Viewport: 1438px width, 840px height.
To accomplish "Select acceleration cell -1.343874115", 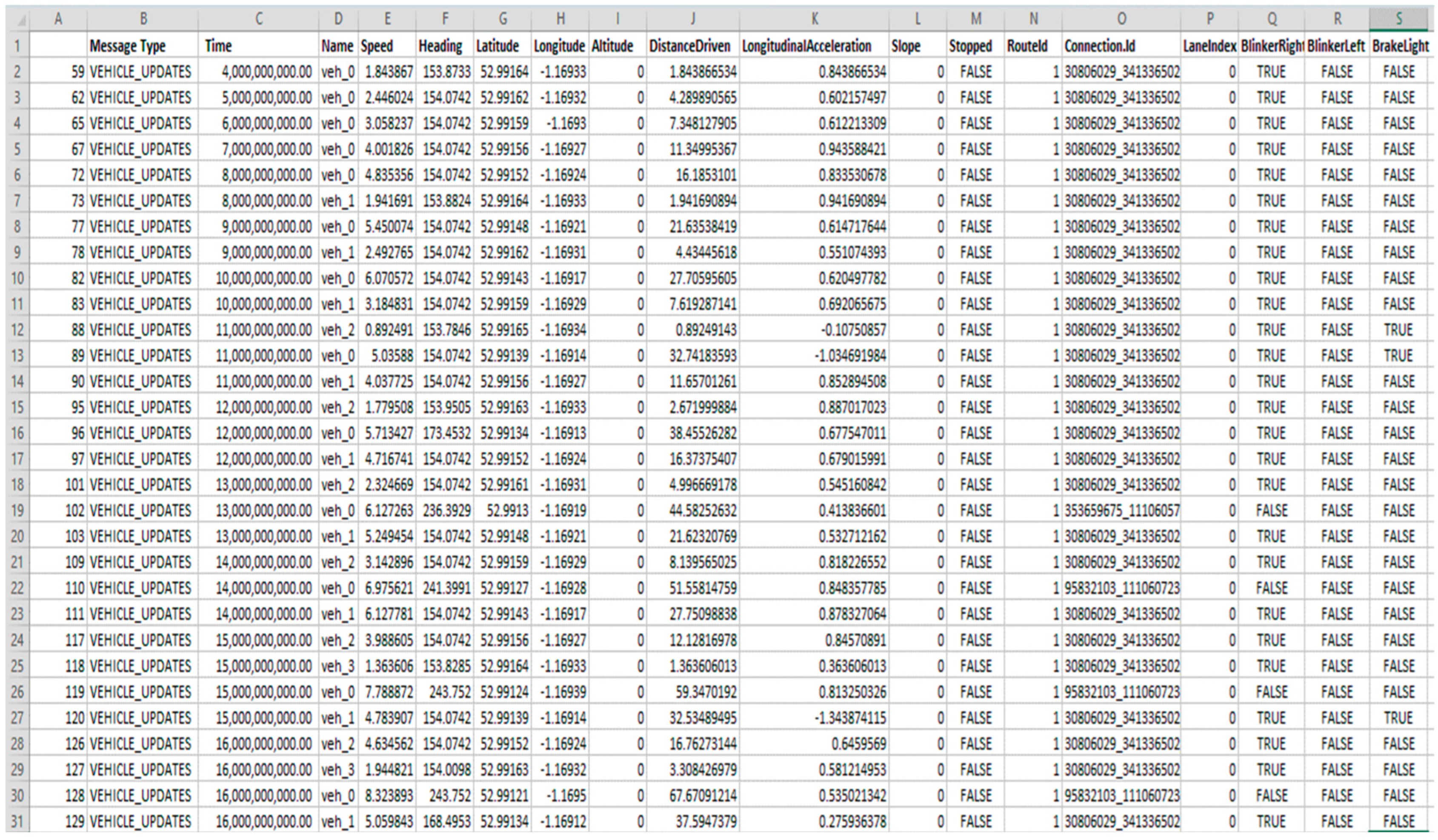I will [x=850, y=718].
